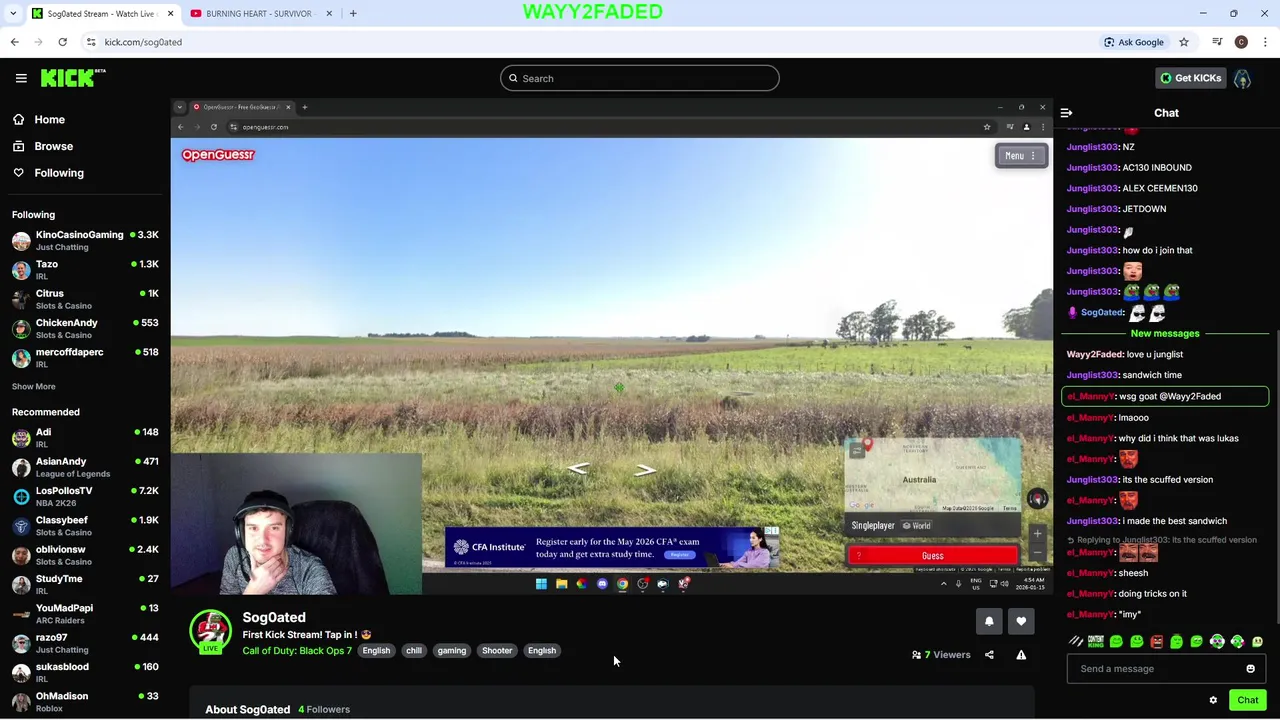The image size is (1280, 720).
Task: Click the forward street-view arrow
Action: coord(646,469)
